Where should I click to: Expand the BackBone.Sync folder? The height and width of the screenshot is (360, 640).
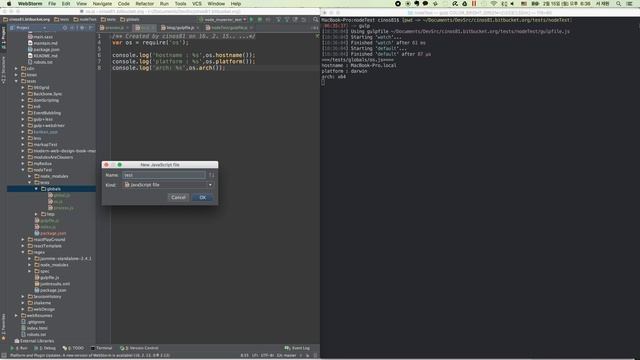pyautogui.click(x=23, y=94)
